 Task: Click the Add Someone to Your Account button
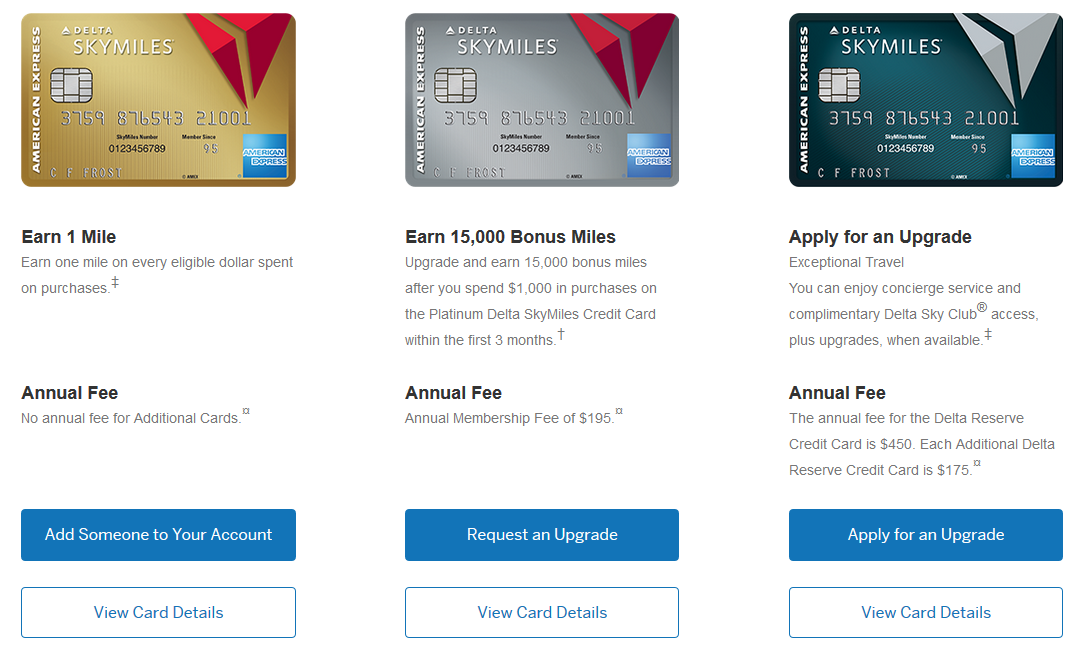(x=158, y=535)
